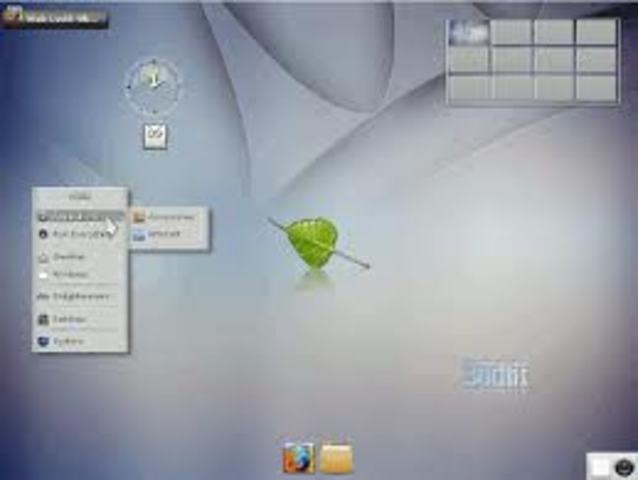Click the dark round icon in bottom-right tray

point(624,467)
